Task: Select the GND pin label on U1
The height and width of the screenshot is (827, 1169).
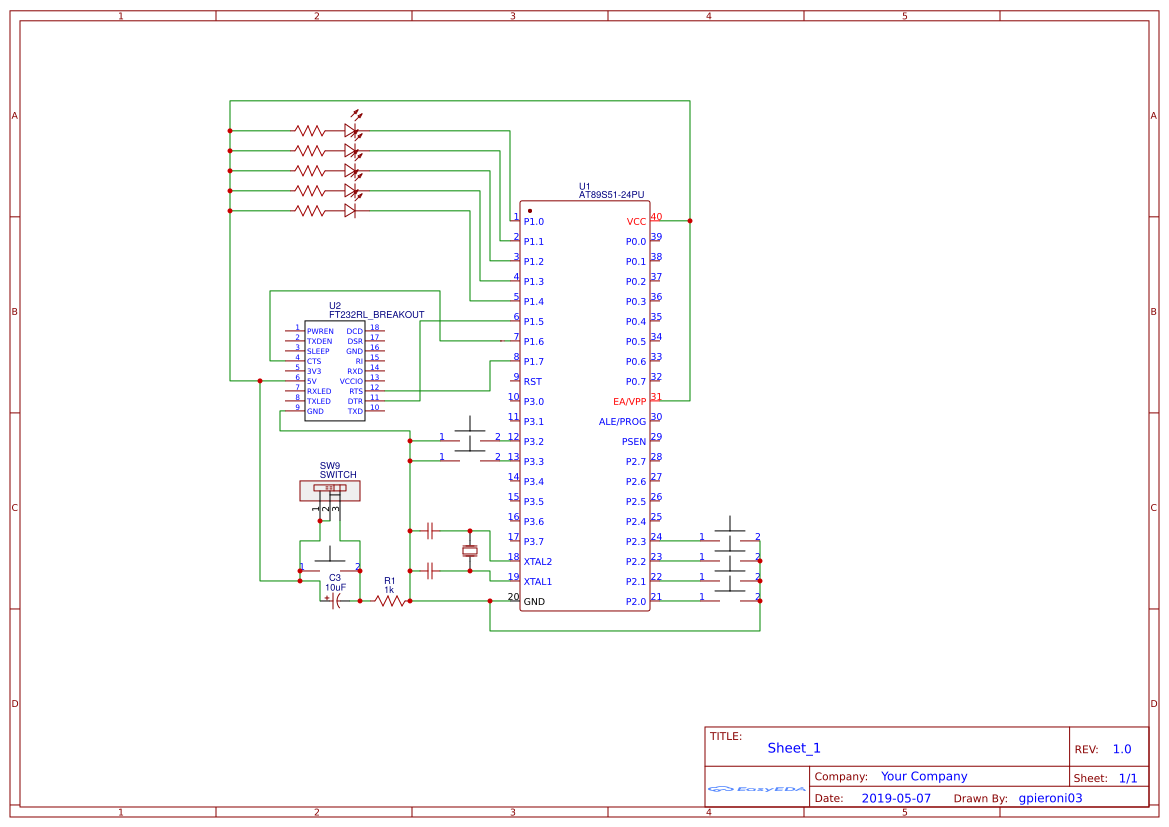Action: click(534, 602)
